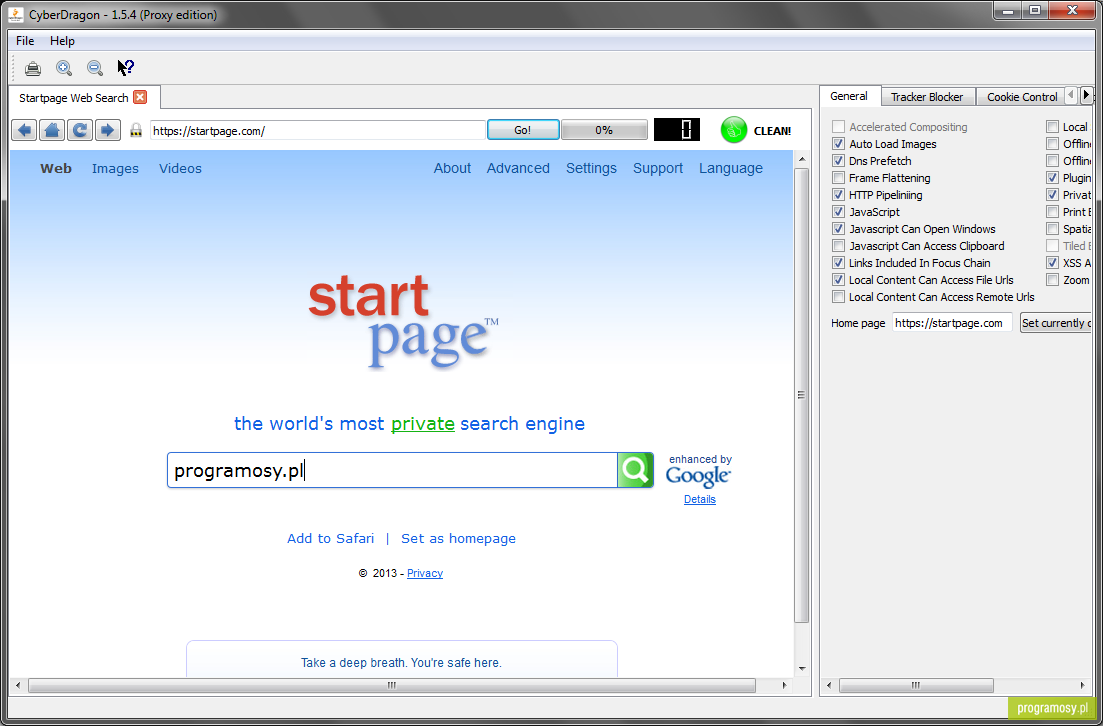Image resolution: width=1103 pixels, height=726 pixels.
Task: Open the File menu
Action: (x=25, y=41)
